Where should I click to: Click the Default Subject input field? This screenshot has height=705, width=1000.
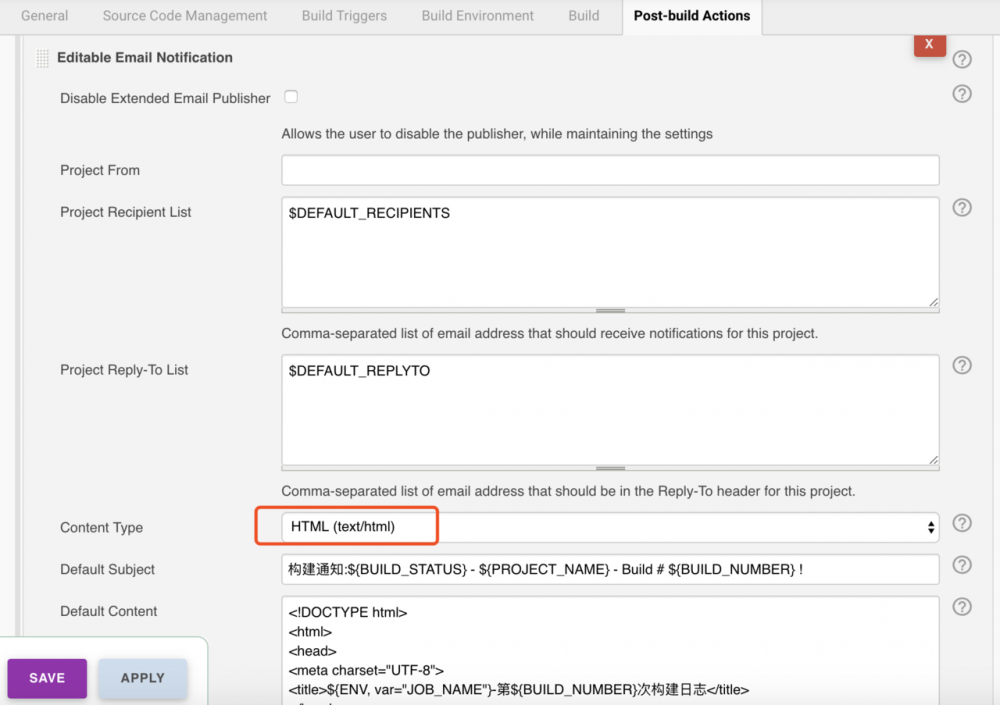(610, 569)
